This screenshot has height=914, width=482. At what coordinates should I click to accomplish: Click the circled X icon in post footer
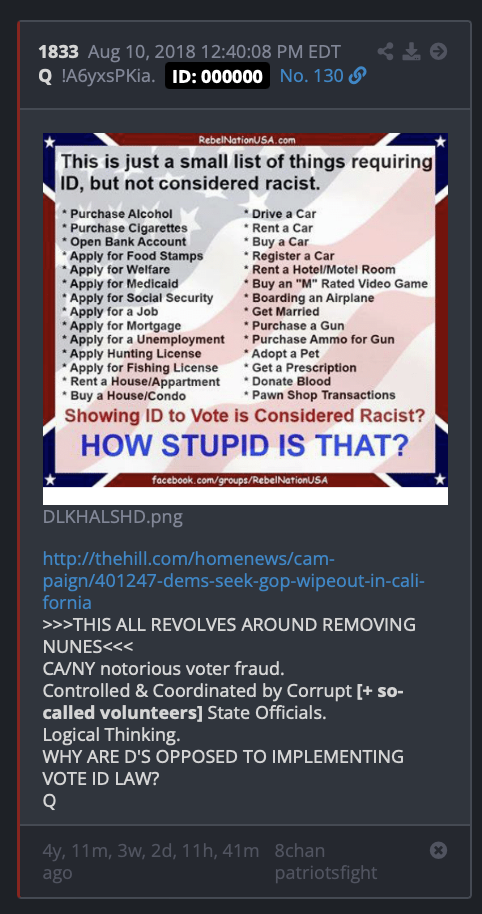coord(438,850)
